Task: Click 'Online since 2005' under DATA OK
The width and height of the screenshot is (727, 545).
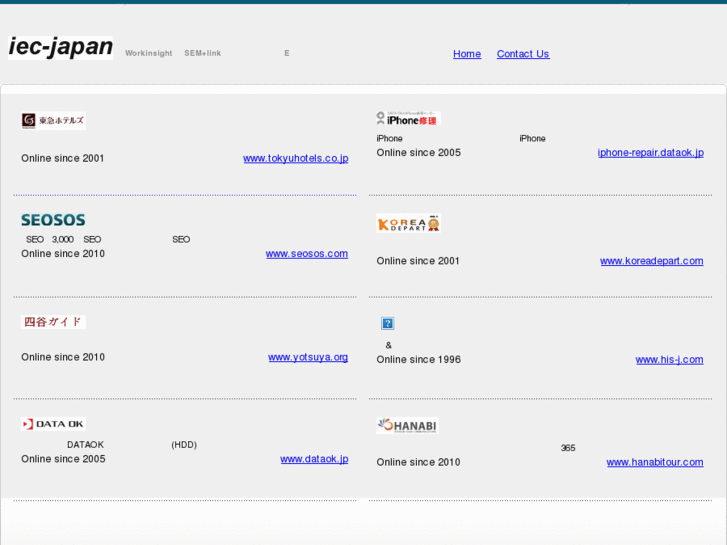Action: pos(63,459)
